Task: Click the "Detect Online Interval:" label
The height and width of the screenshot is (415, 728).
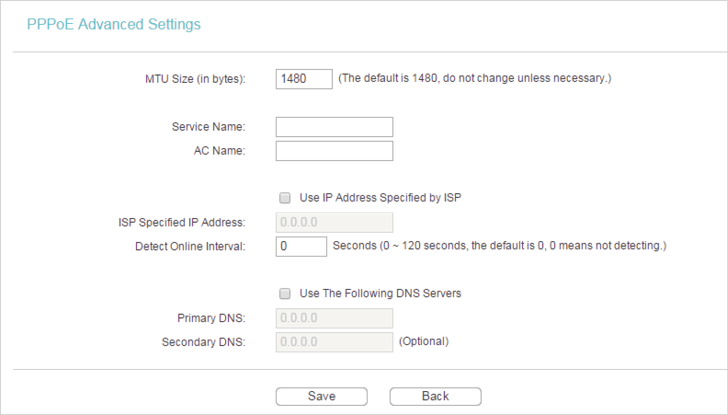Action: pos(190,246)
